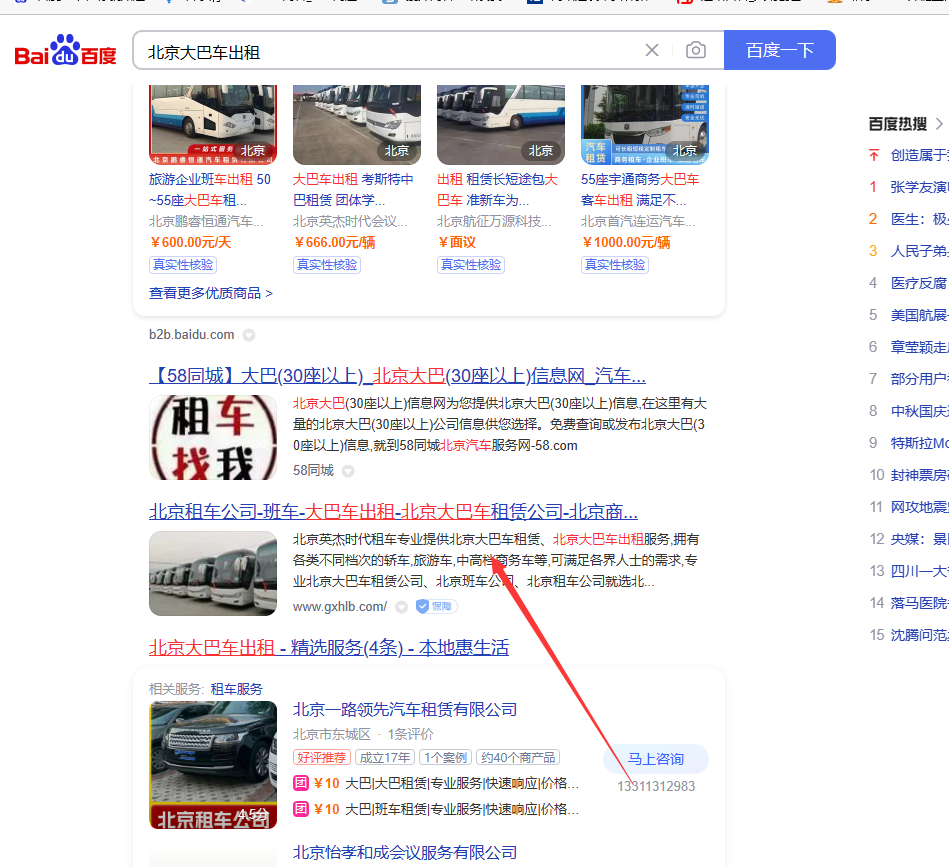The width and height of the screenshot is (949, 867).
Task: Open the 租车服务 related service link
Action: tap(237, 689)
